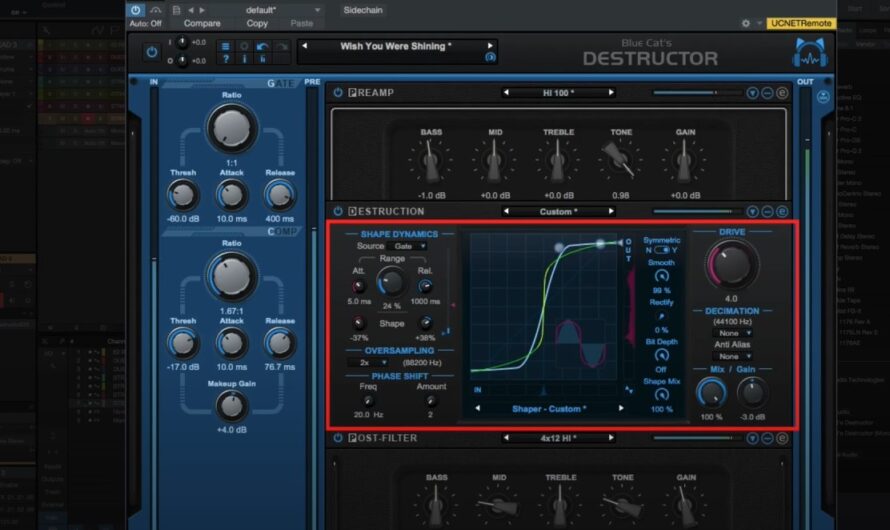Click the Preamp section minus icon
890x530 pixels.
(x=767, y=92)
